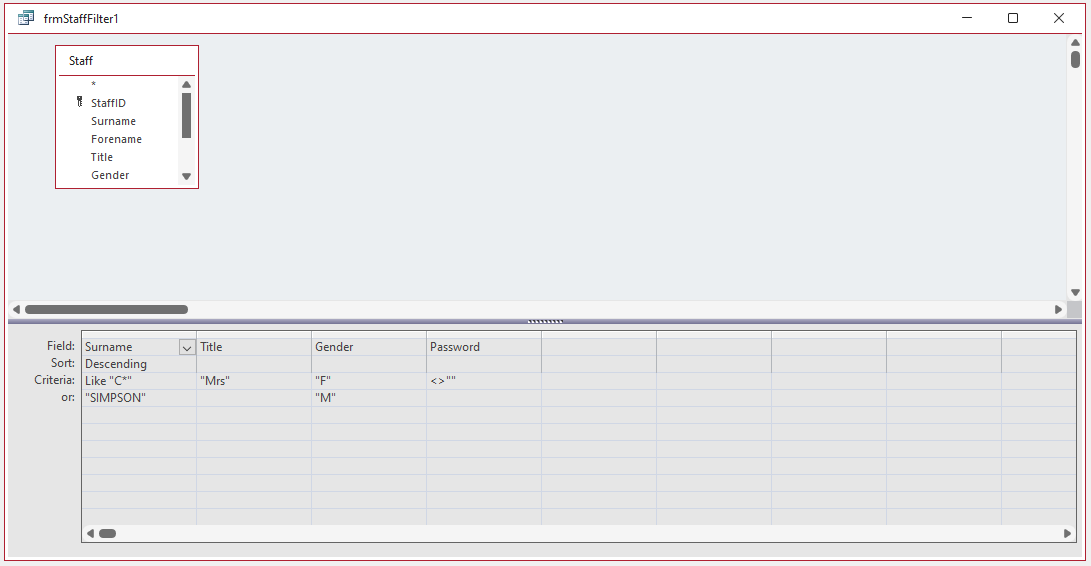Click the Criteria: row label

coord(54,380)
